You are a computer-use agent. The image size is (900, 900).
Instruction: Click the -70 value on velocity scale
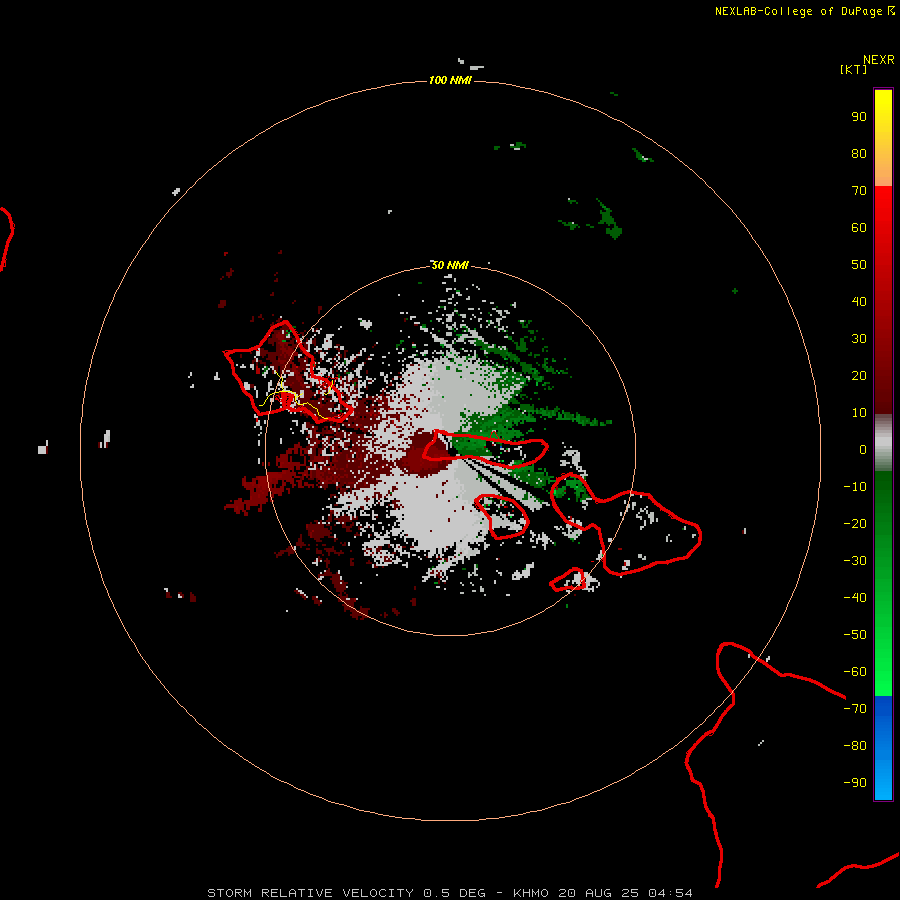click(855, 709)
